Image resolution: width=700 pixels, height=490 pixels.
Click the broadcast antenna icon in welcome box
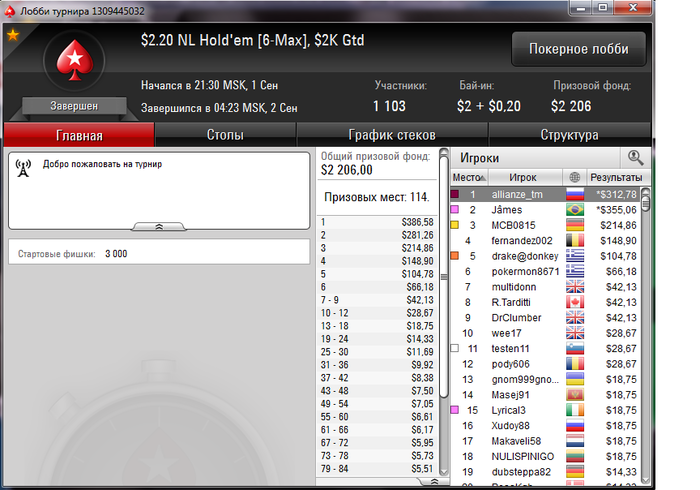point(23,168)
